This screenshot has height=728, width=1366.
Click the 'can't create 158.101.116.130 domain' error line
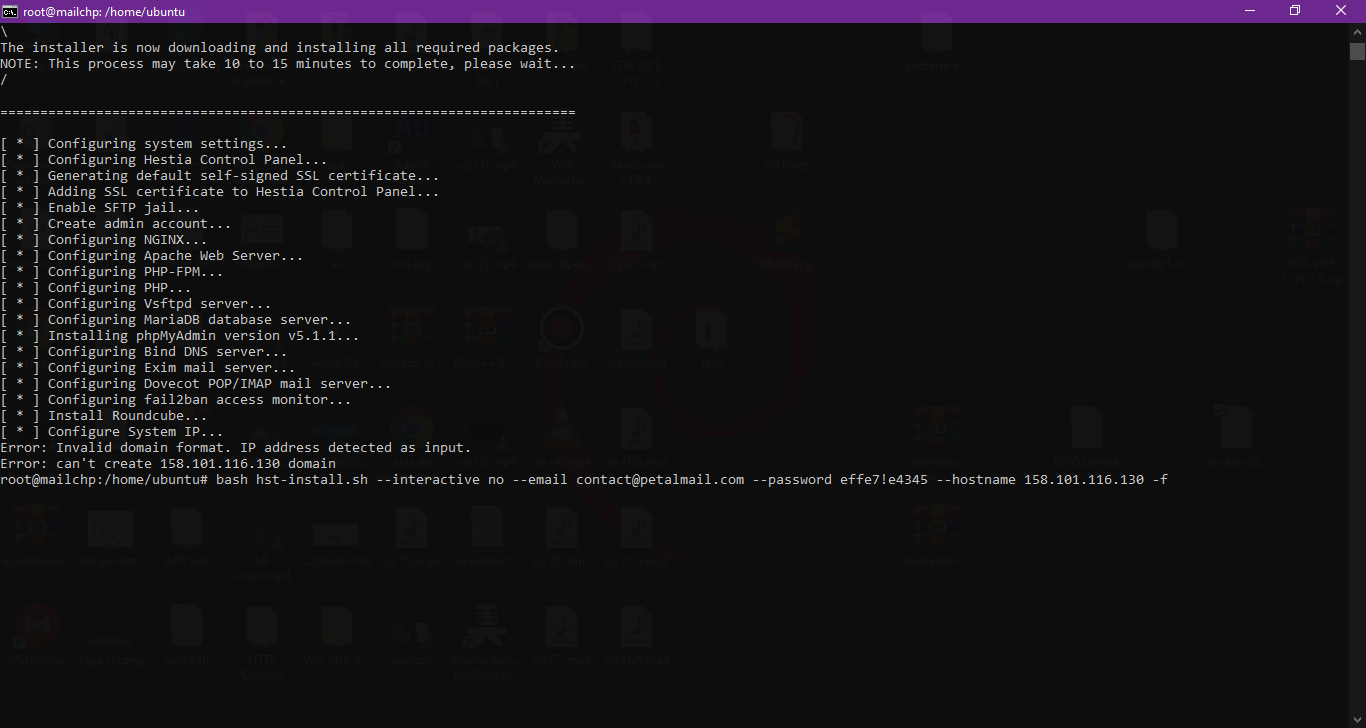pos(196,464)
